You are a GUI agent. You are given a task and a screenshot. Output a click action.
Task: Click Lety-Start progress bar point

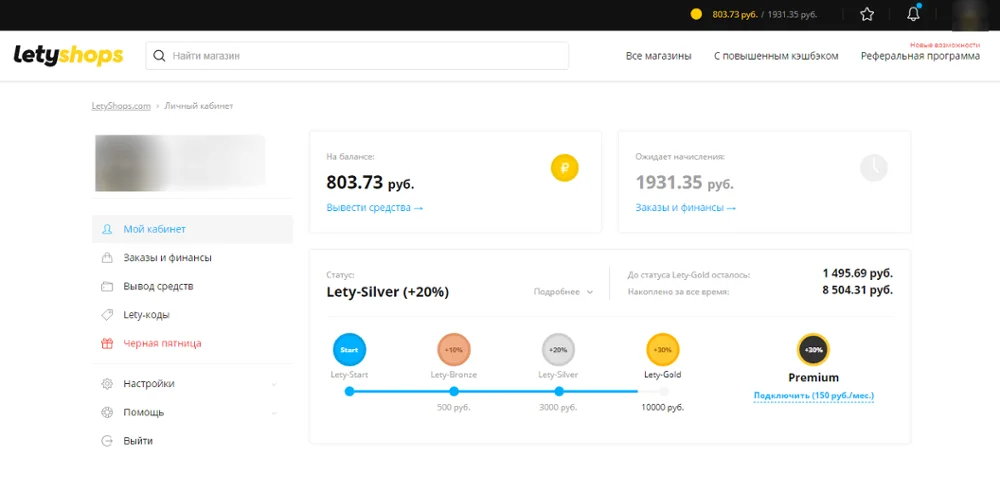(349, 392)
